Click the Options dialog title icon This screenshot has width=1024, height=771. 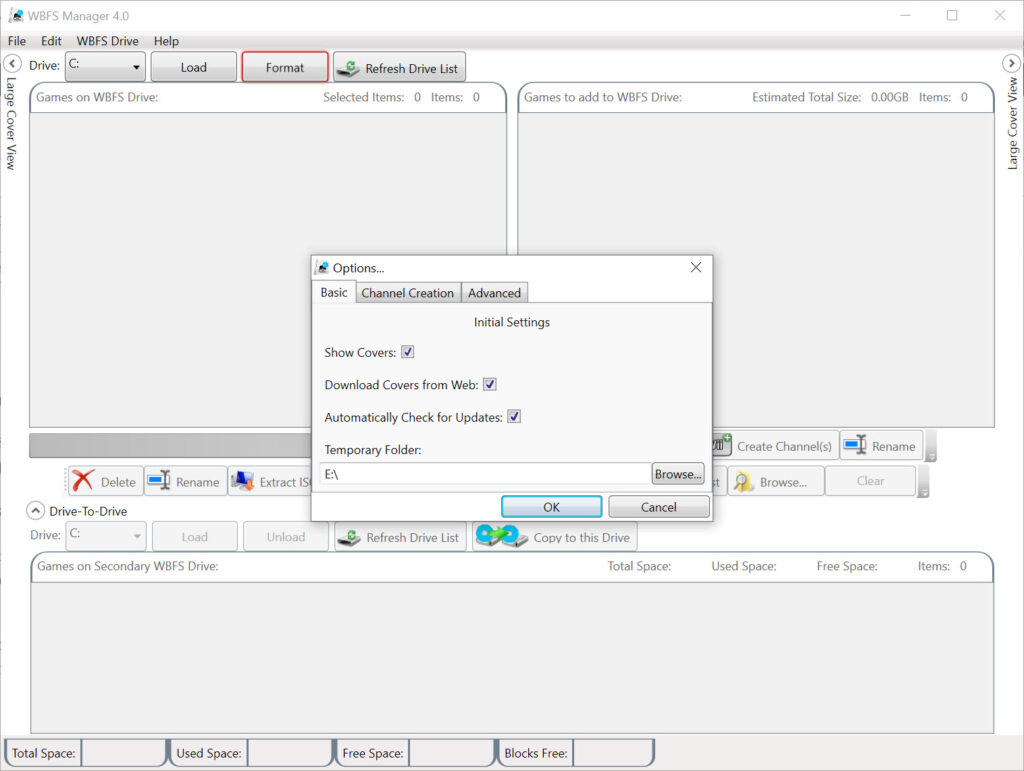point(322,268)
